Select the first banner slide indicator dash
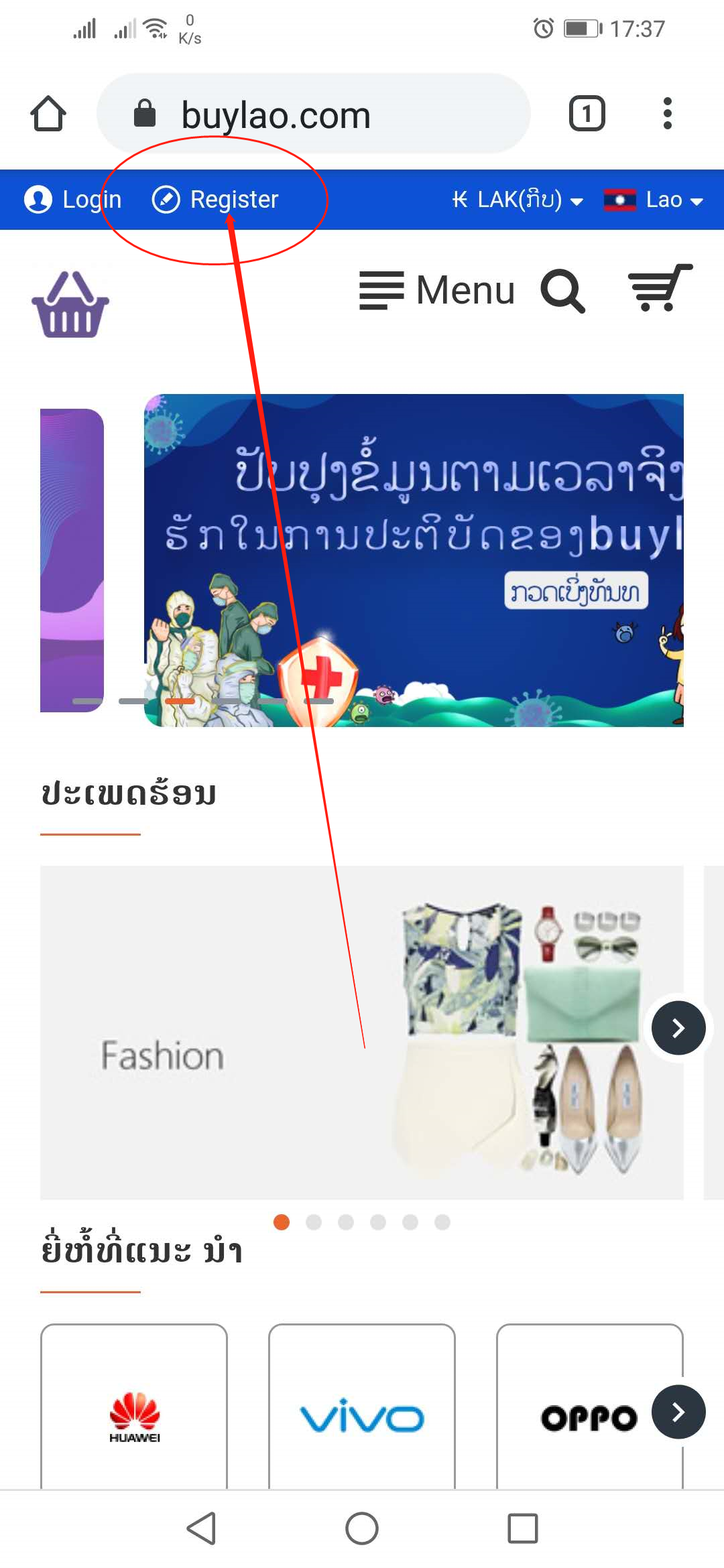Image resolution: width=724 pixels, height=1568 pixels. (x=87, y=701)
